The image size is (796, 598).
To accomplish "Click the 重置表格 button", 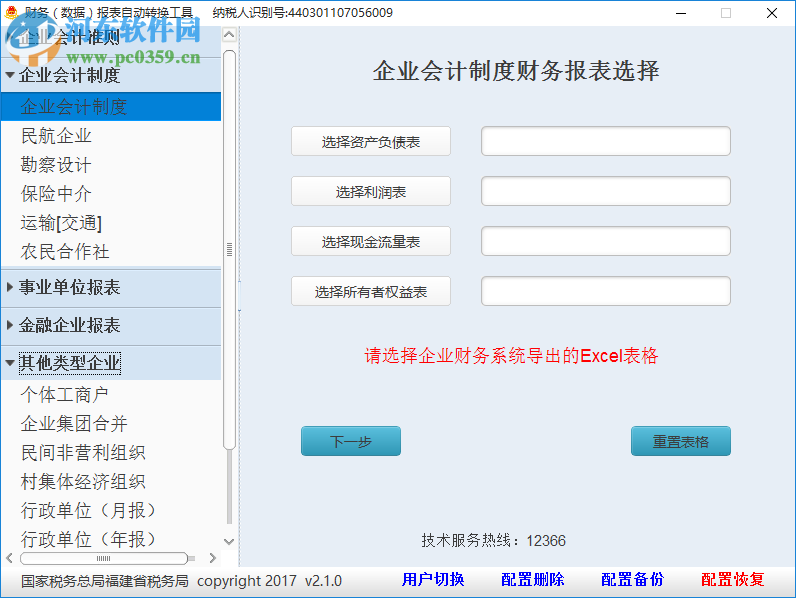I will point(681,441).
